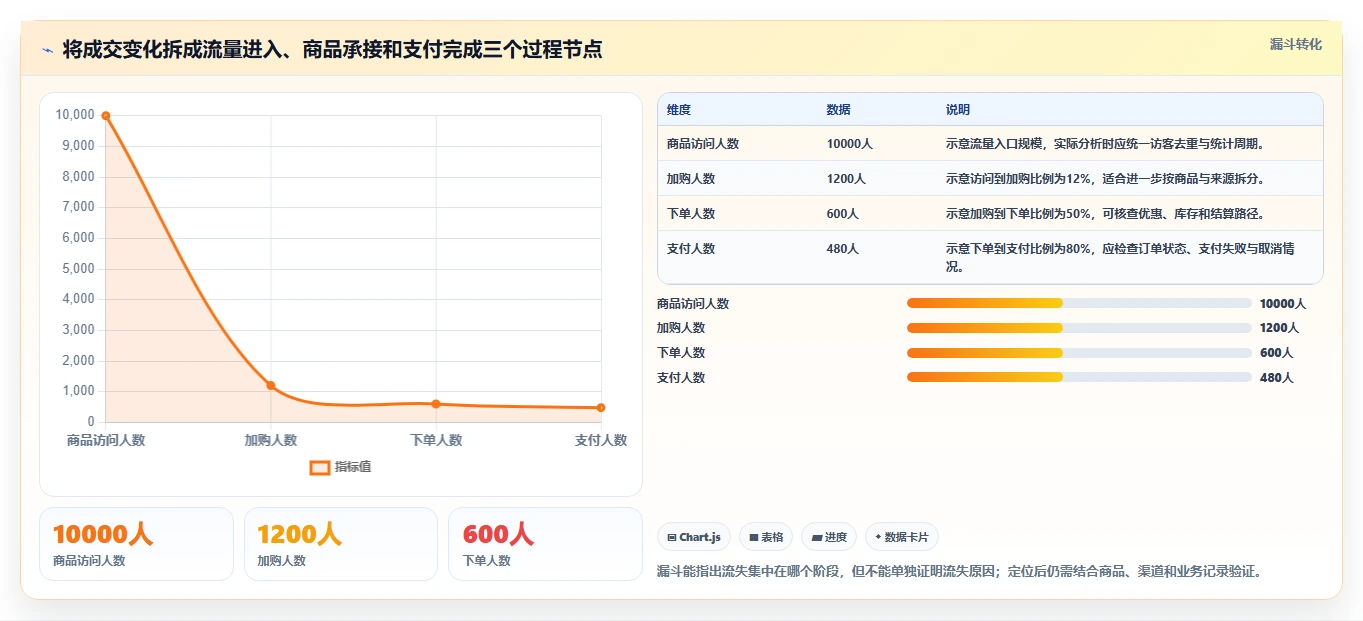Click the 加购人数 label on the chart x-axis

[271, 440]
